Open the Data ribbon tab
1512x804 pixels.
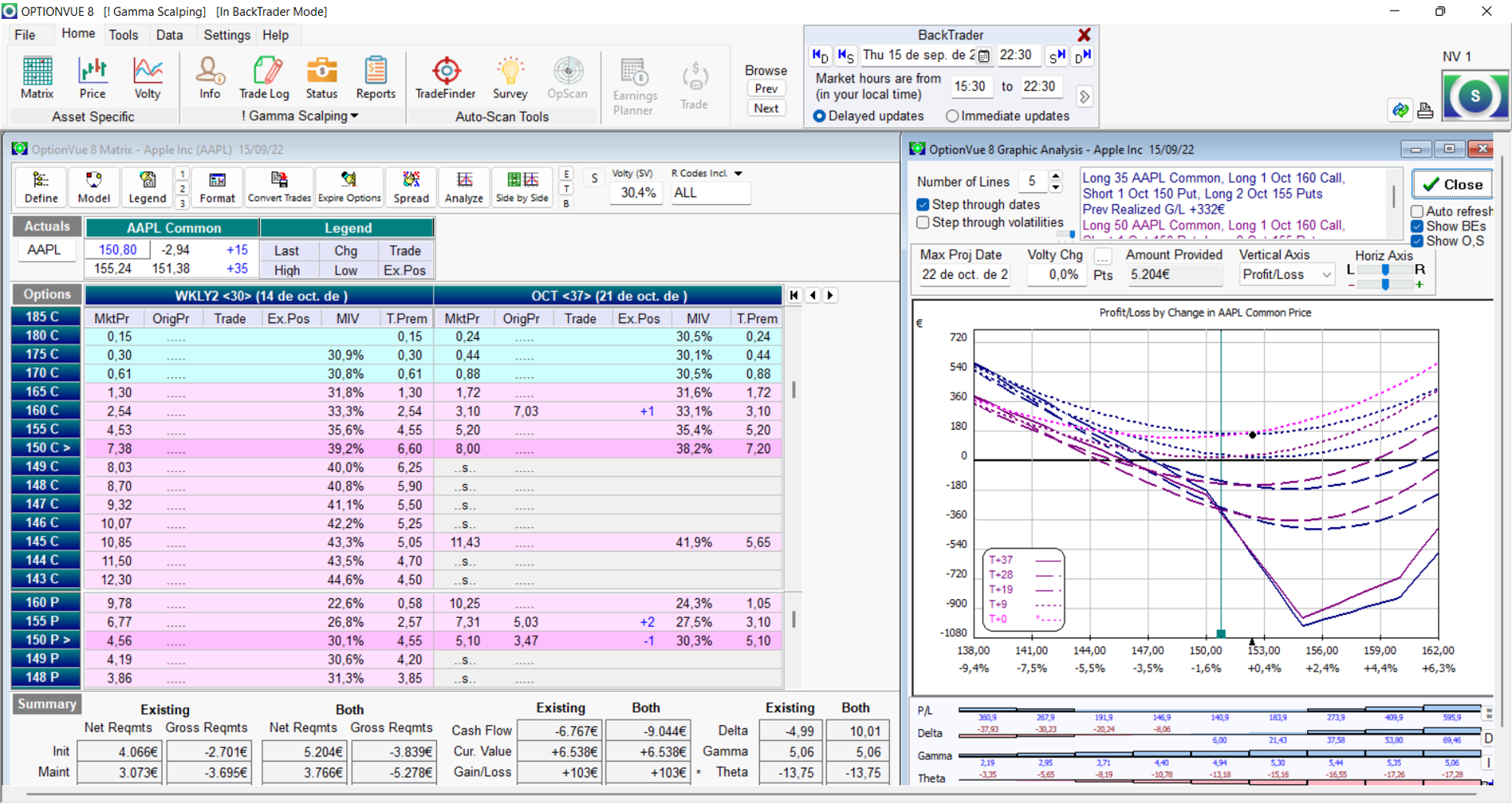pyautogui.click(x=169, y=35)
